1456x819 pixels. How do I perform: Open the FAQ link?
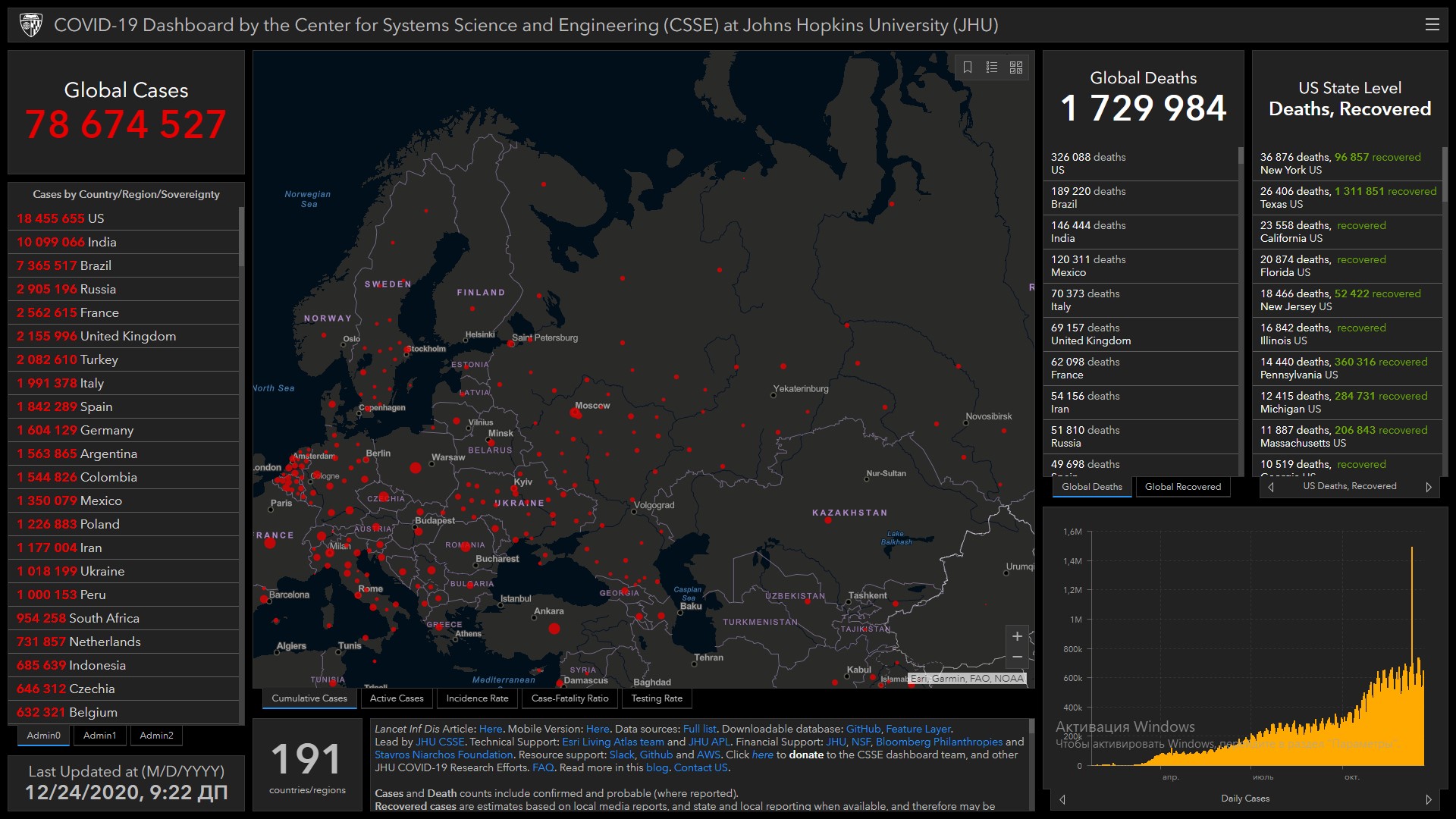coord(543,767)
